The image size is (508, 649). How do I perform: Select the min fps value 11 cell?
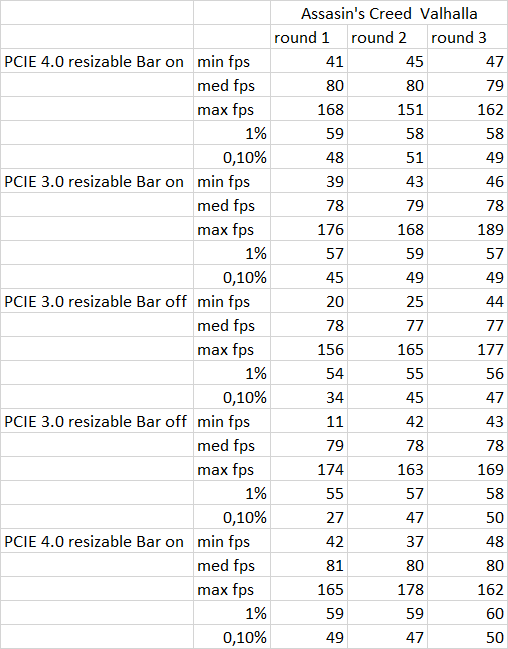pyautogui.click(x=309, y=421)
